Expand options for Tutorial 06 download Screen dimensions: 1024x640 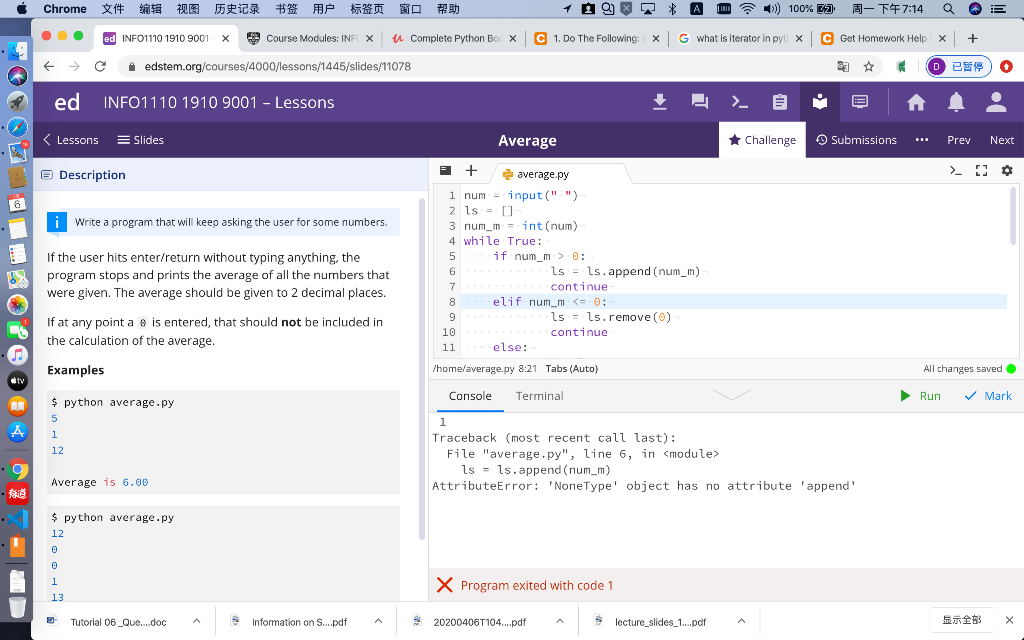click(197, 622)
